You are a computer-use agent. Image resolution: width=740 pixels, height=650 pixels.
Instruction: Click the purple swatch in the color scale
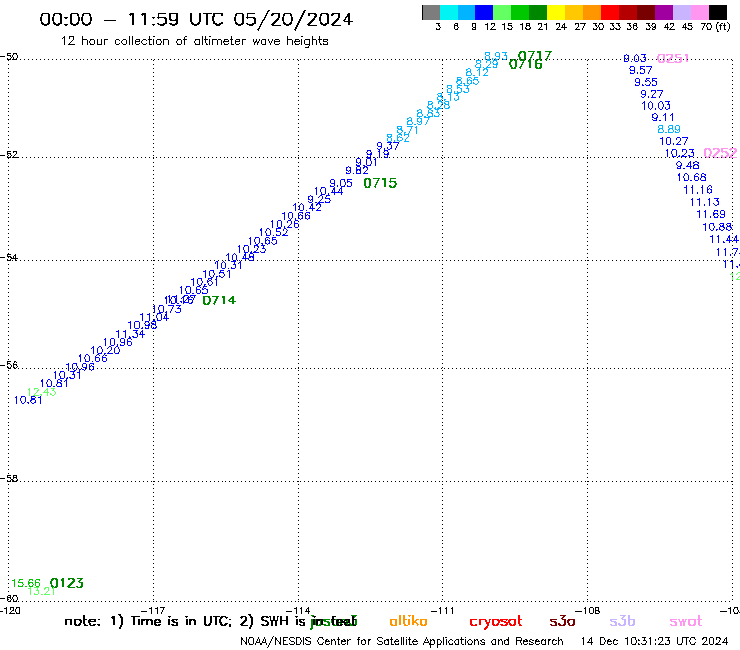pyautogui.click(x=664, y=12)
